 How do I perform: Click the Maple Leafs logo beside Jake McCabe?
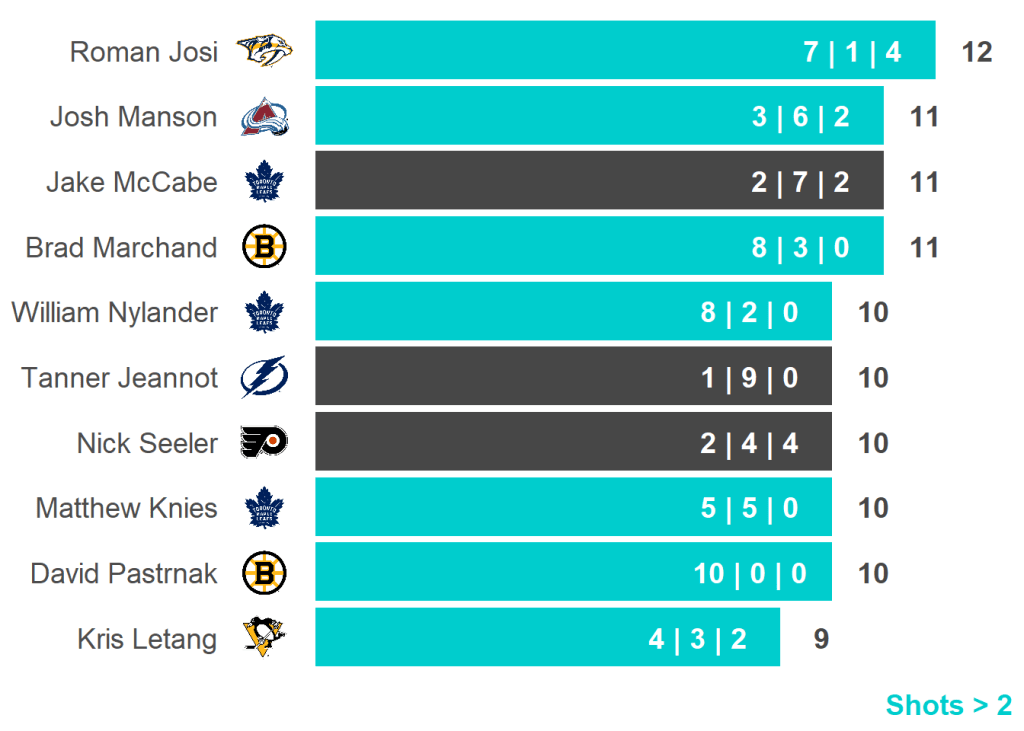pos(265,182)
